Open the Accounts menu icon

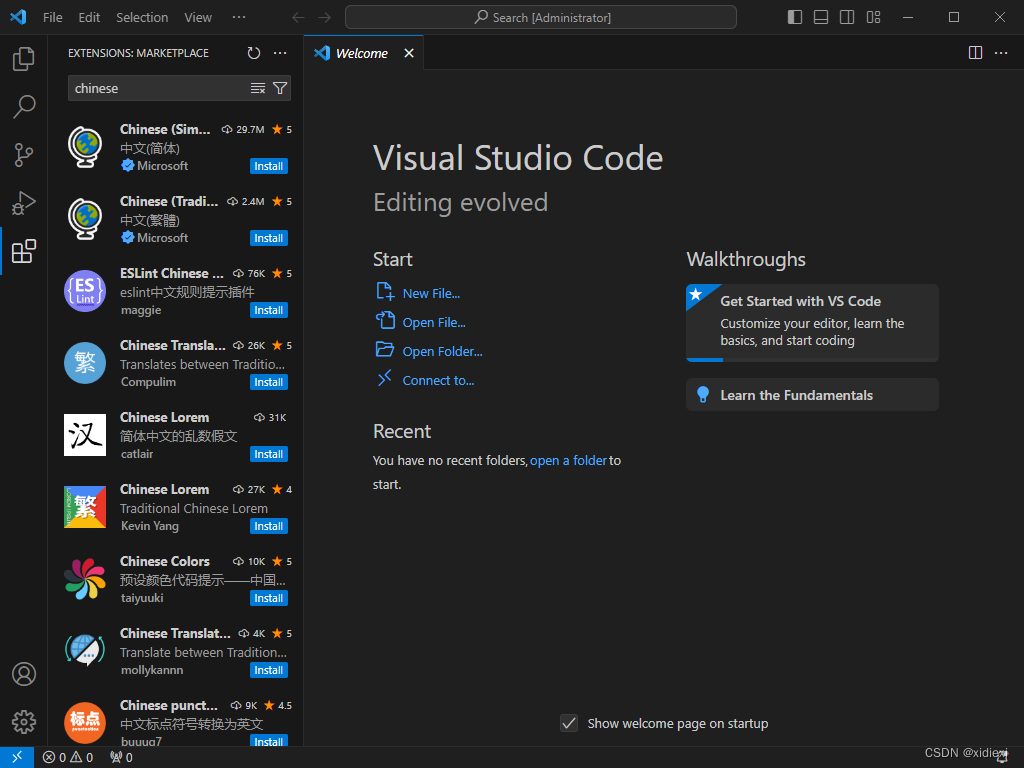tap(24, 674)
